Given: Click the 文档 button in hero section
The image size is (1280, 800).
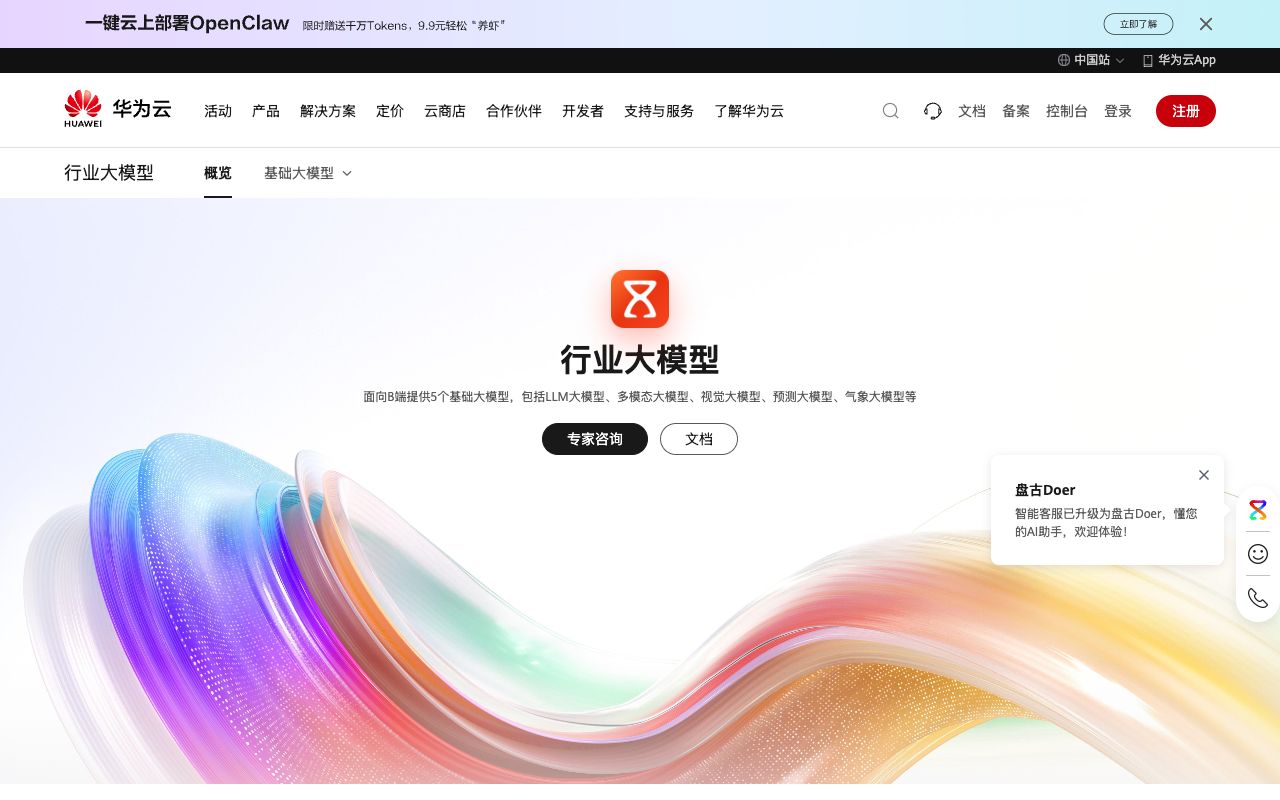Looking at the screenshot, I should (699, 439).
